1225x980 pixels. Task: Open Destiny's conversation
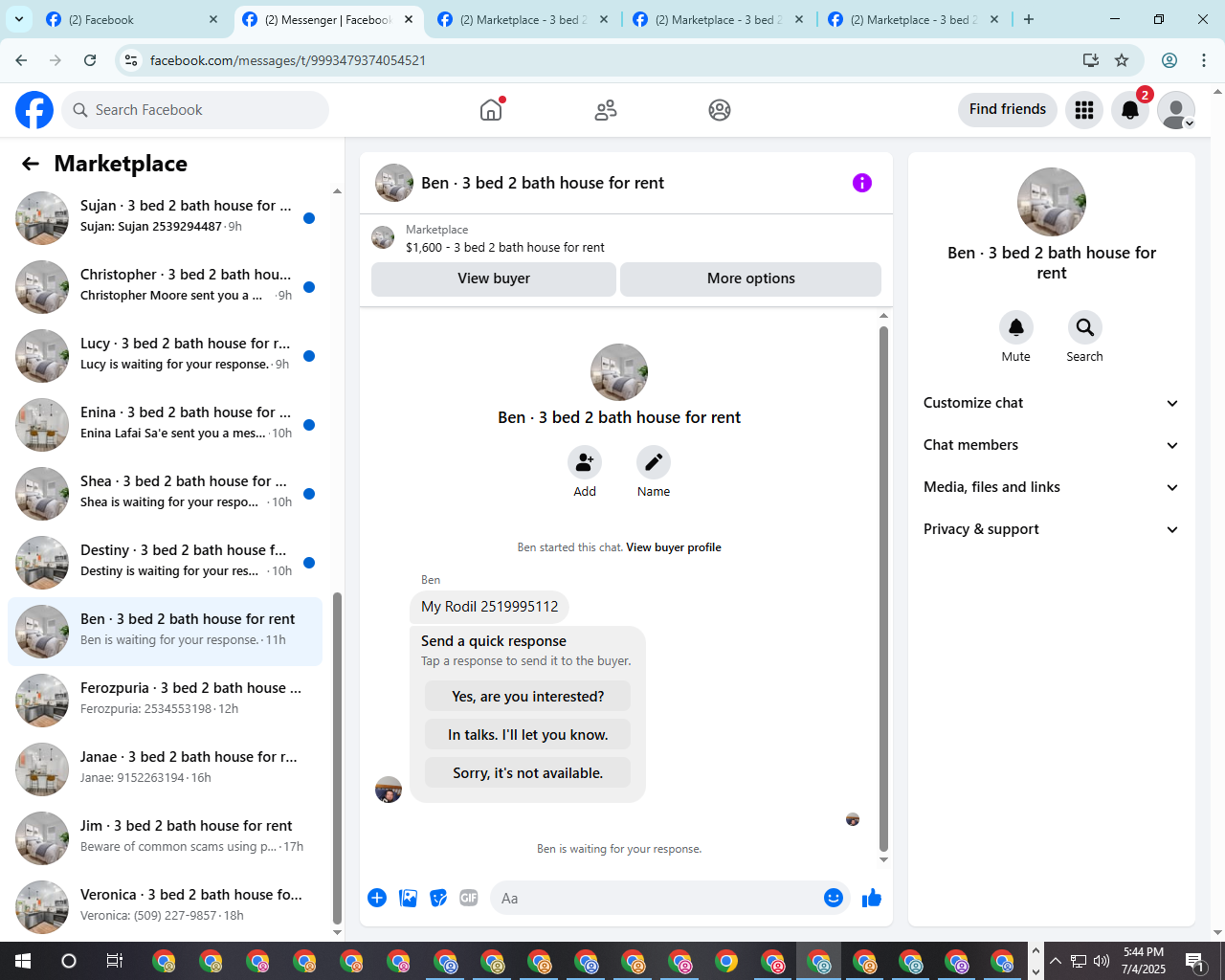click(x=165, y=563)
